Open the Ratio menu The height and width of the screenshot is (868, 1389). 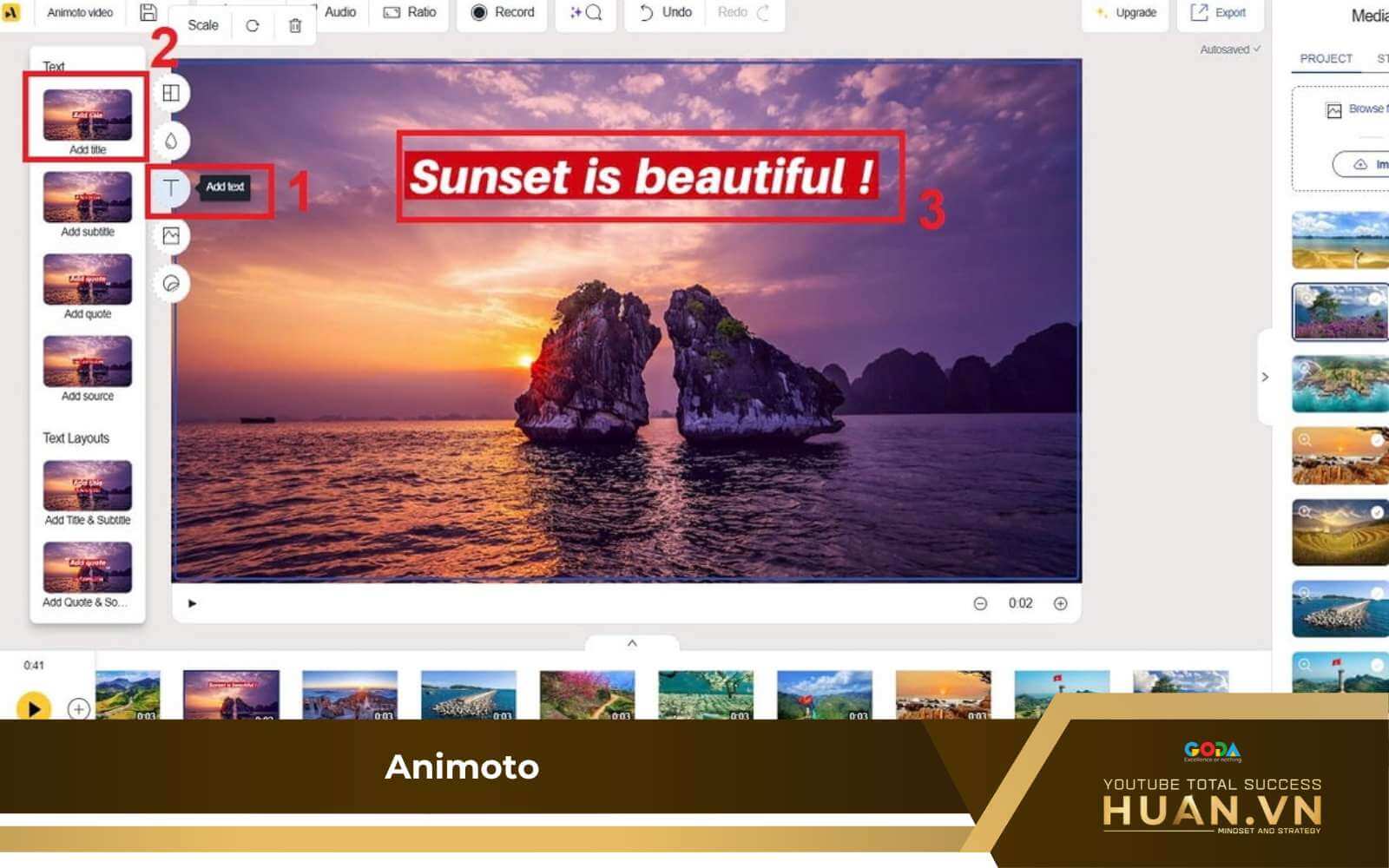(x=411, y=12)
